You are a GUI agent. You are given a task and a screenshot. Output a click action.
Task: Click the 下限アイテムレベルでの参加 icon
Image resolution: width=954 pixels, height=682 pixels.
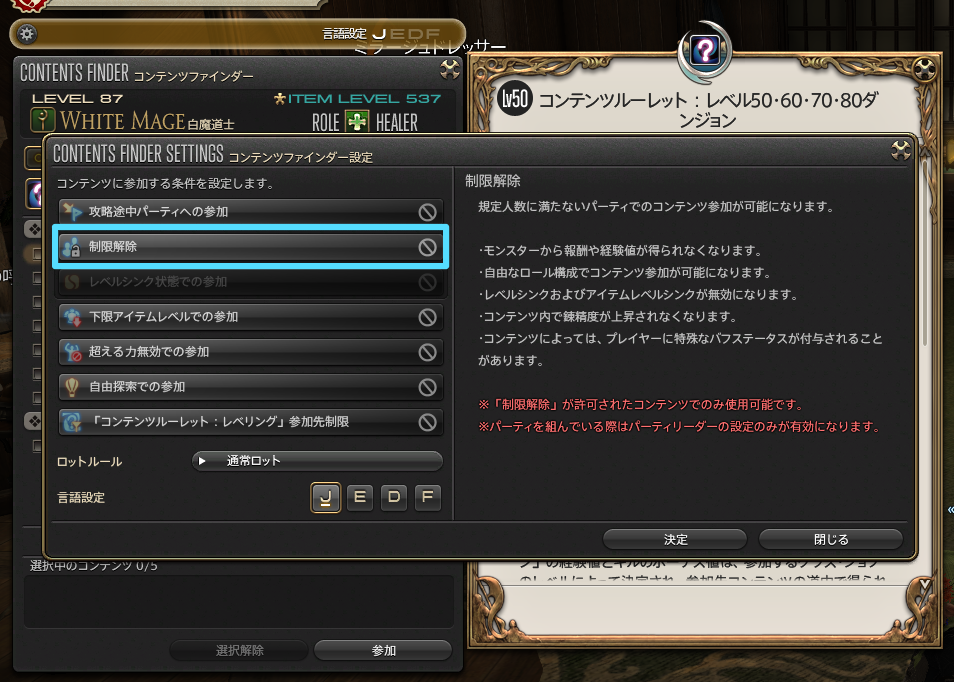click(x=72, y=317)
